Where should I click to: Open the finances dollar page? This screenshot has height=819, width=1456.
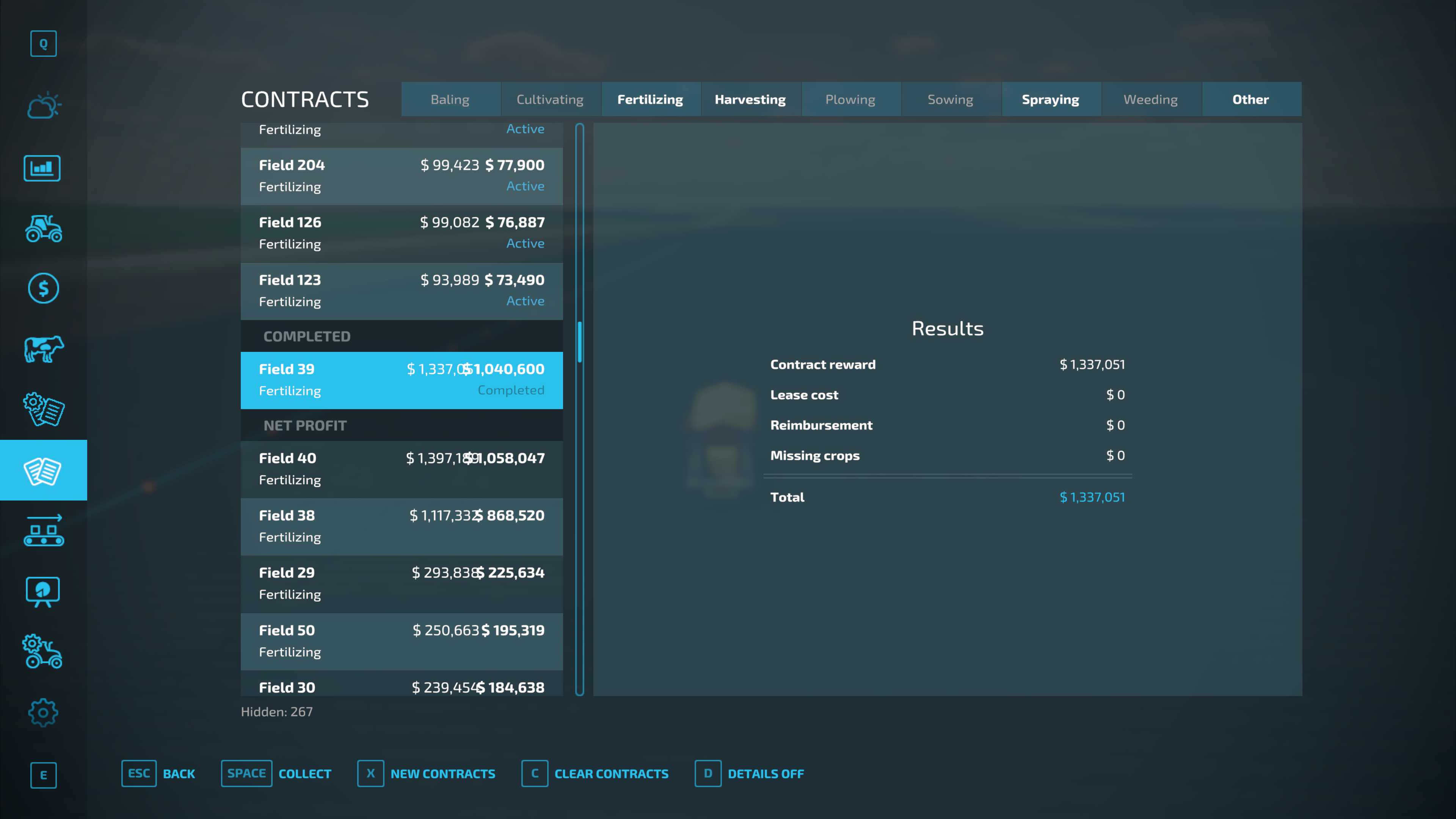pos(44,288)
